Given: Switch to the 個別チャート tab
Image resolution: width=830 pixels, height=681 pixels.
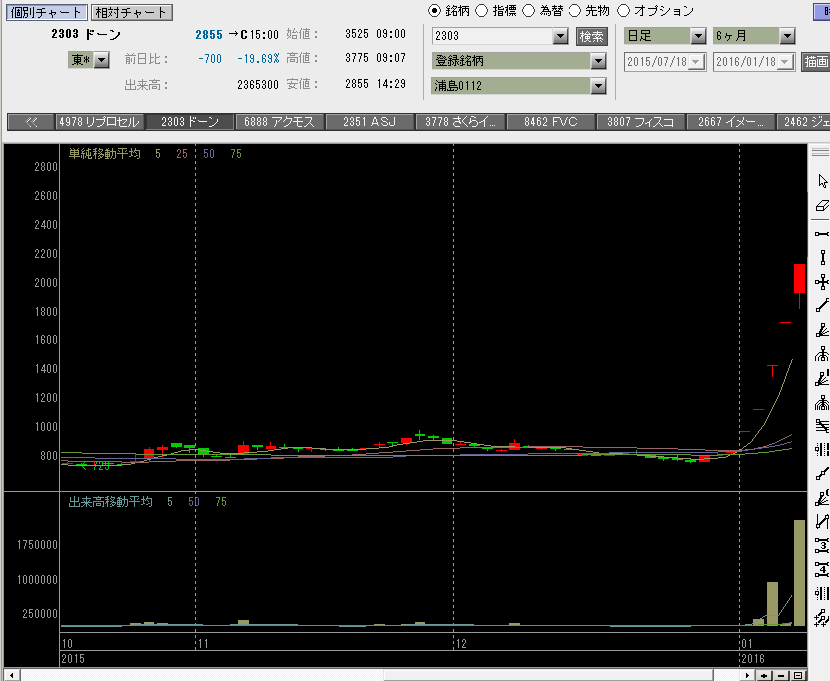Looking at the screenshot, I should pyautogui.click(x=47, y=12).
